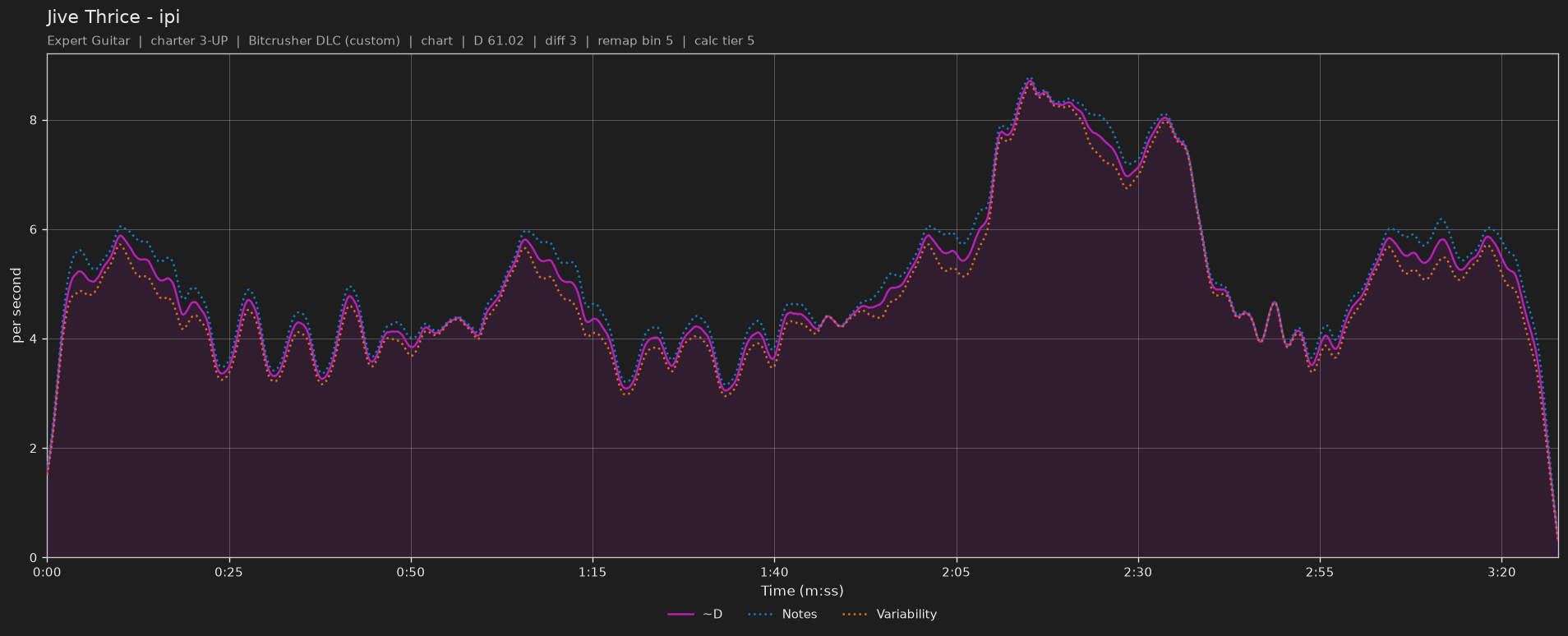Click the x-axis tick label '0:00'
The width and height of the screenshot is (1568, 636).
click(x=47, y=572)
